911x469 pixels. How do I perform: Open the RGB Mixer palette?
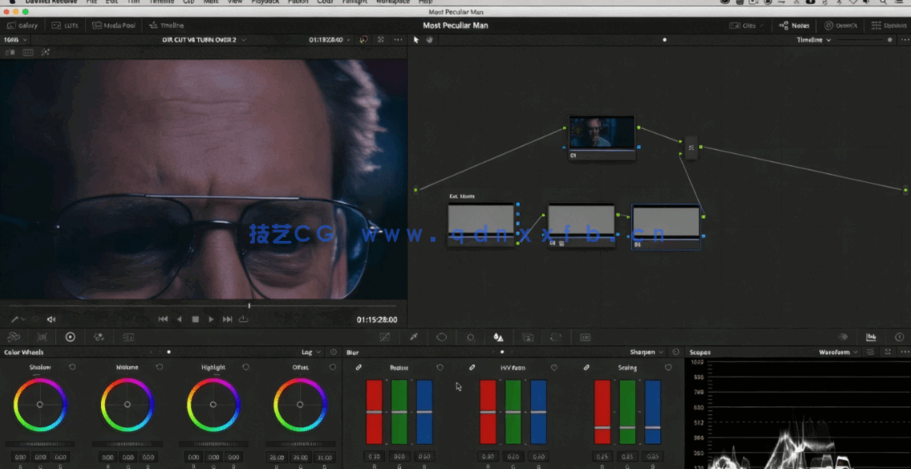click(99, 337)
